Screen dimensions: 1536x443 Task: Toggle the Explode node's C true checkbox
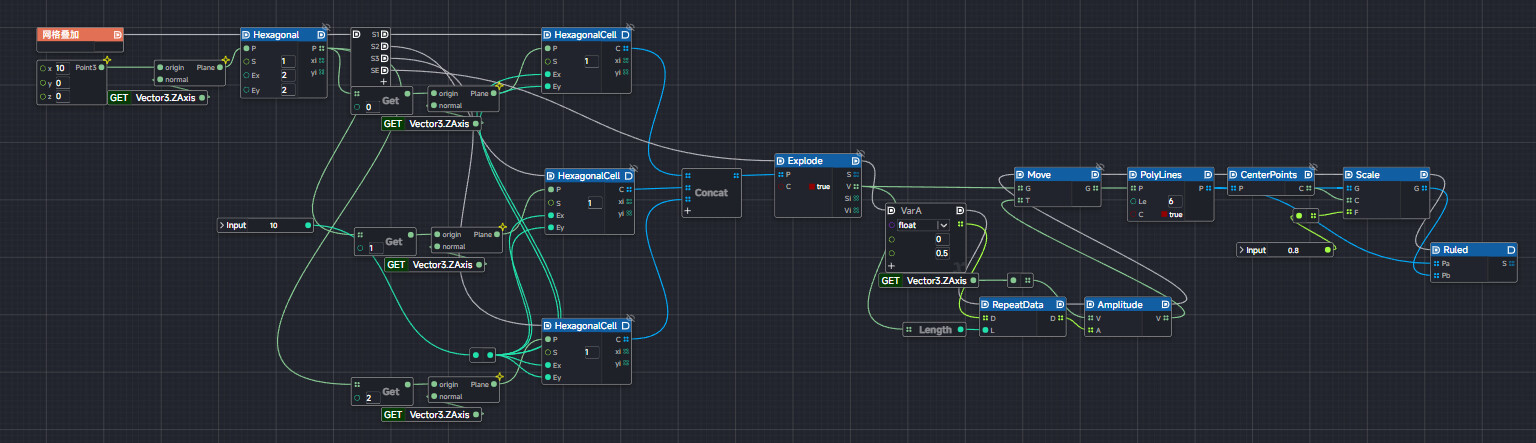coord(812,187)
